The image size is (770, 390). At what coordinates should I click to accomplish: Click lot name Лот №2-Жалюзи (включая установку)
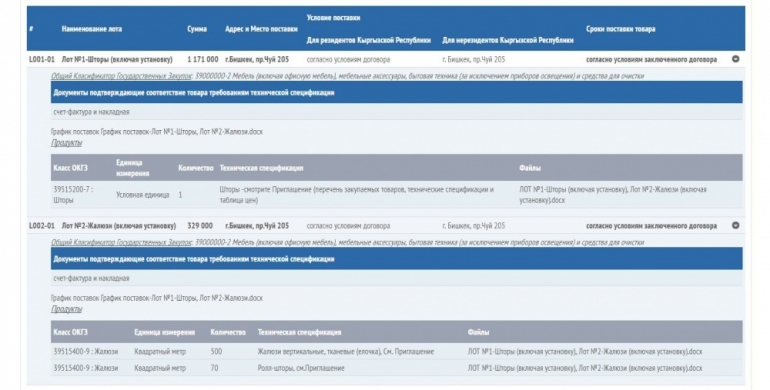(x=118, y=226)
